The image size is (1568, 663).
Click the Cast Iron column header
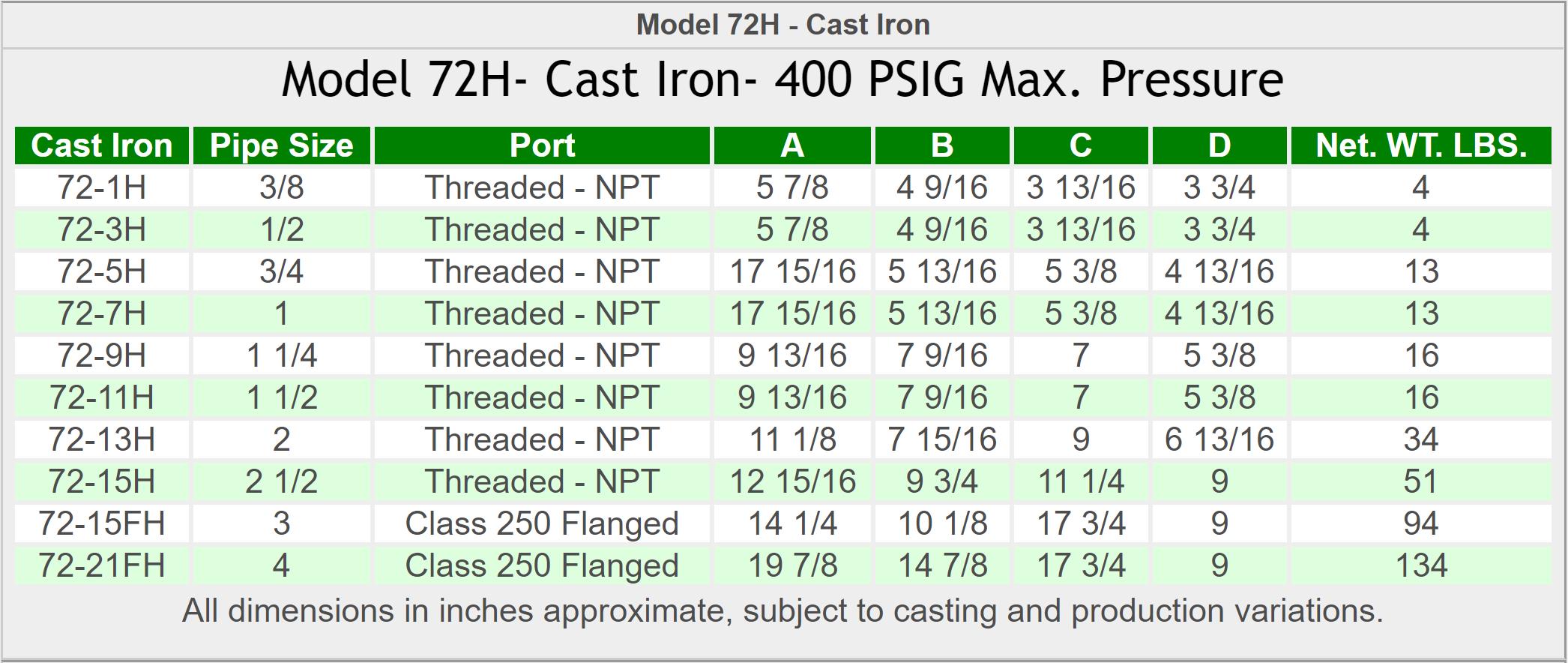pos(102,145)
